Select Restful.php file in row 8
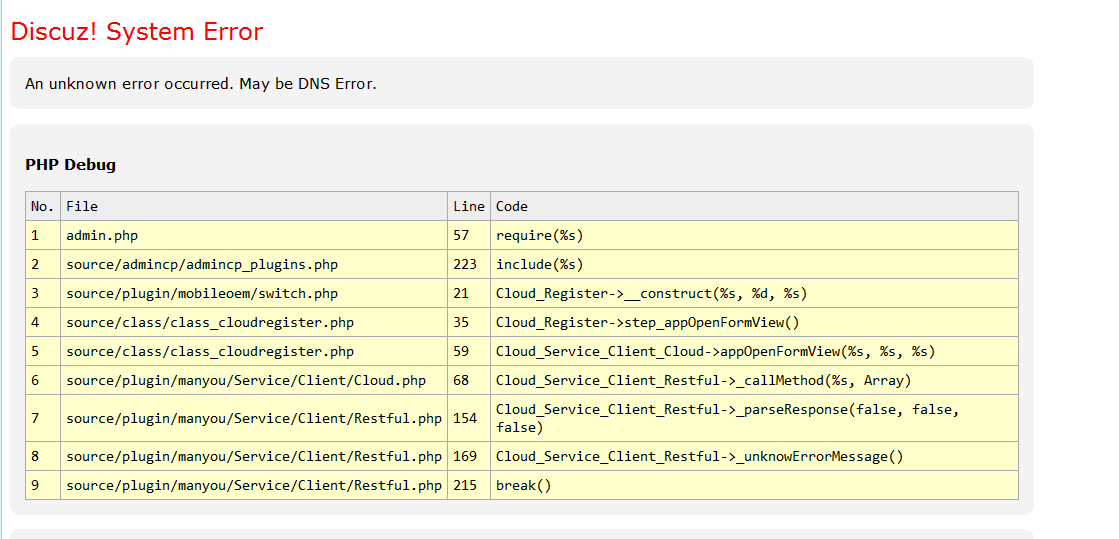Image resolution: width=1119 pixels, height=539 pixels. (x=254, y=456)
